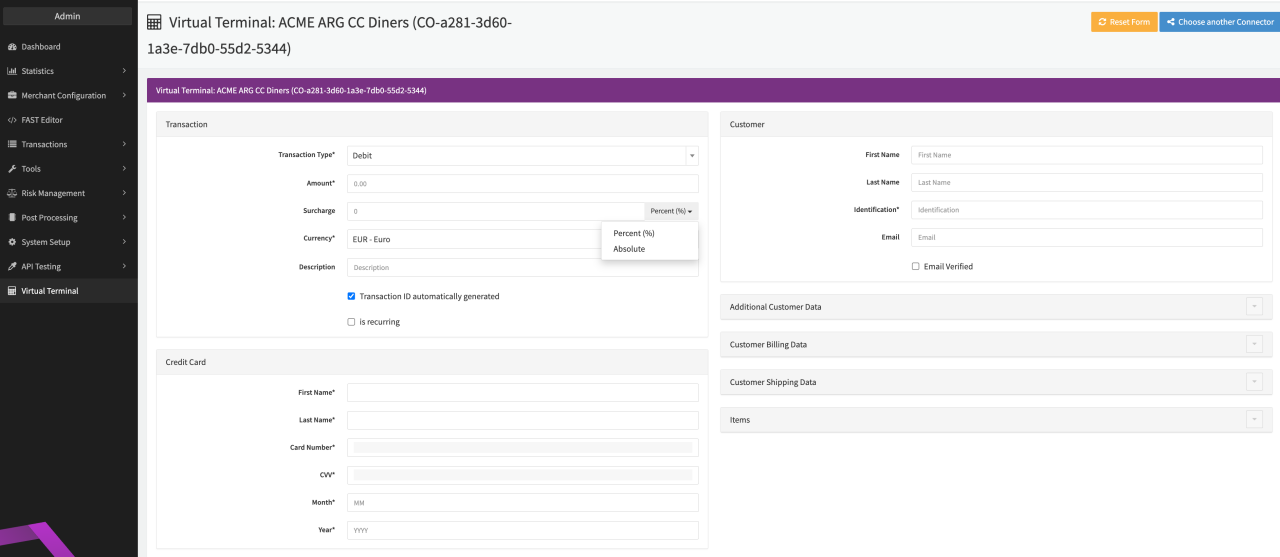Choose Percent (%) option in dropdown list

(x=633, y=233)
